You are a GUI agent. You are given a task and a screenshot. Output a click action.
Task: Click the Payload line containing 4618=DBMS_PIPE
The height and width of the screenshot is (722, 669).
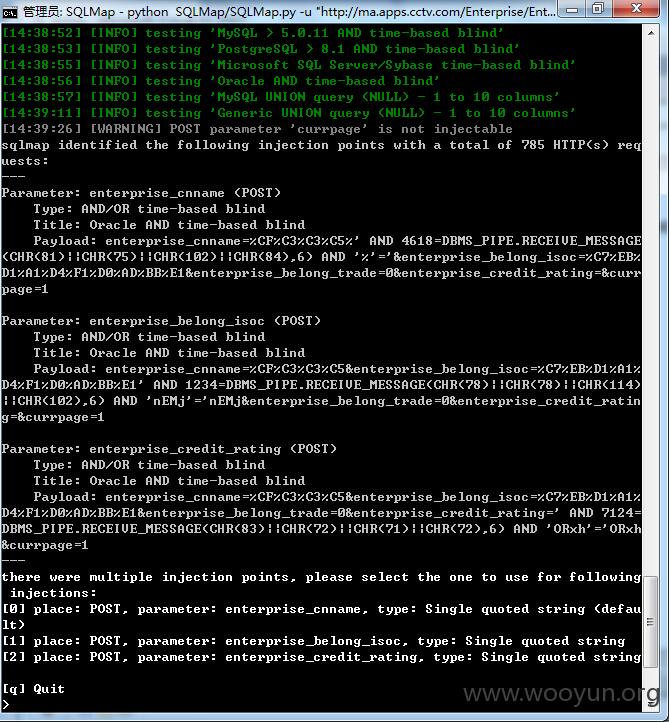tap(337, 241)
